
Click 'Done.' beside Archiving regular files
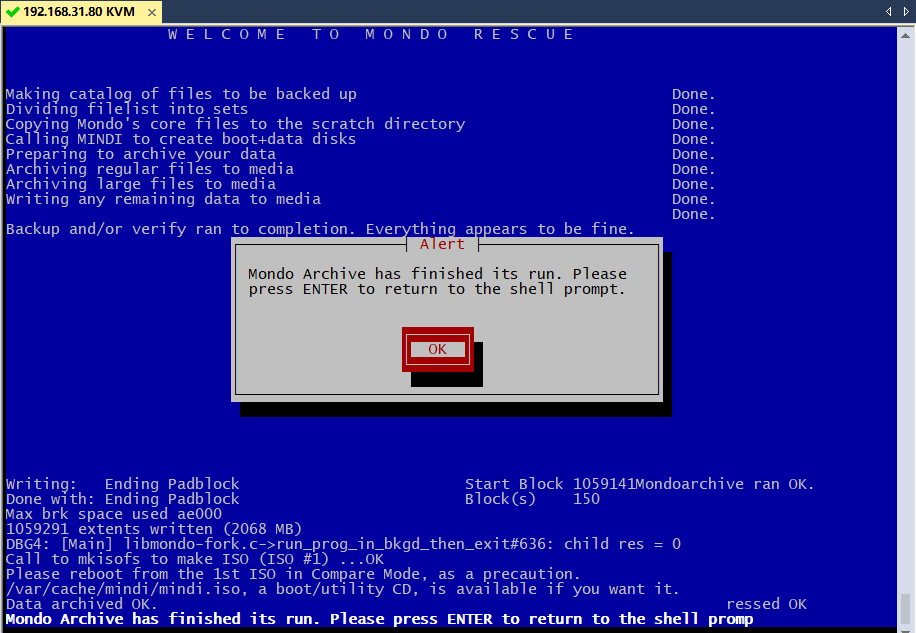tap(693, 169)
